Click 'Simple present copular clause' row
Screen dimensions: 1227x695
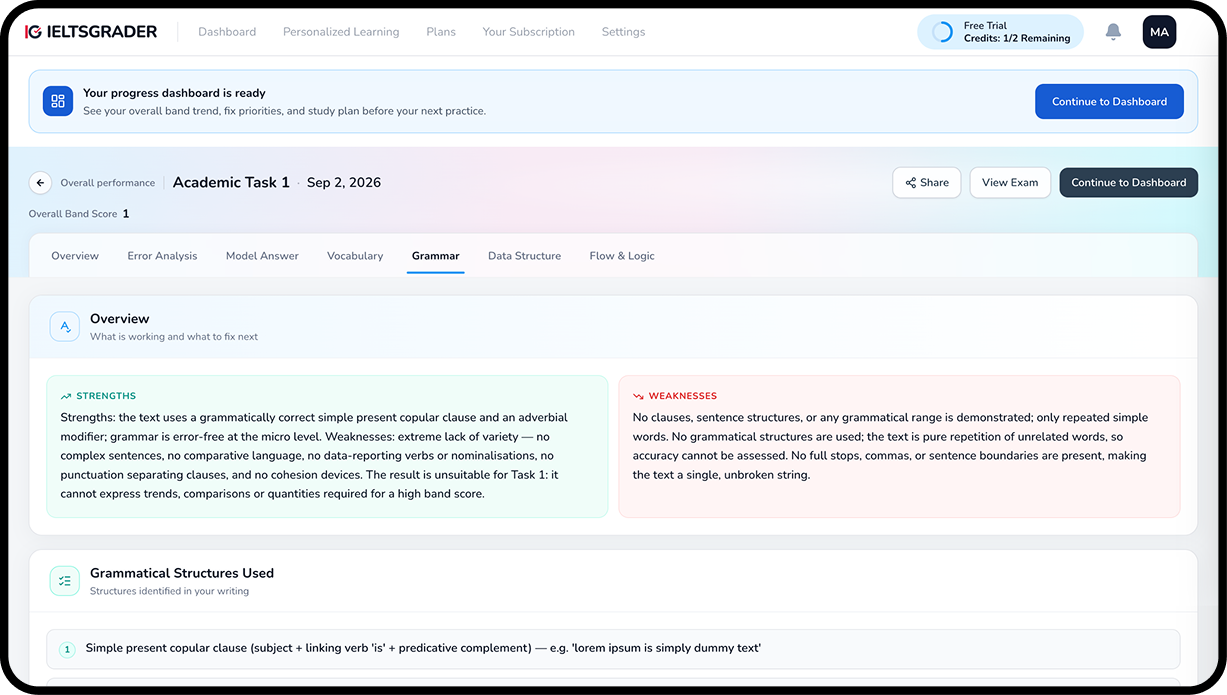pyautogui.click(x=613, y=649)
